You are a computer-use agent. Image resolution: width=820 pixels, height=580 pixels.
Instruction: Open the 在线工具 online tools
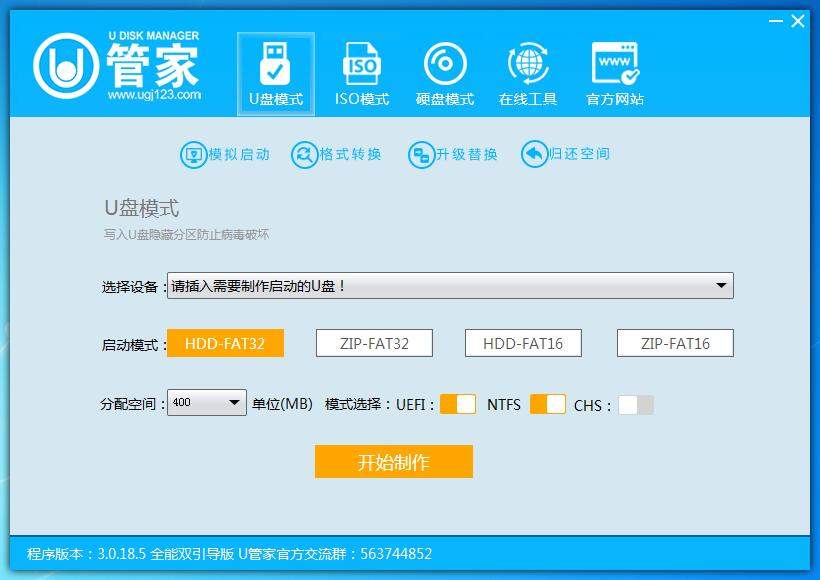coord(528,72)
